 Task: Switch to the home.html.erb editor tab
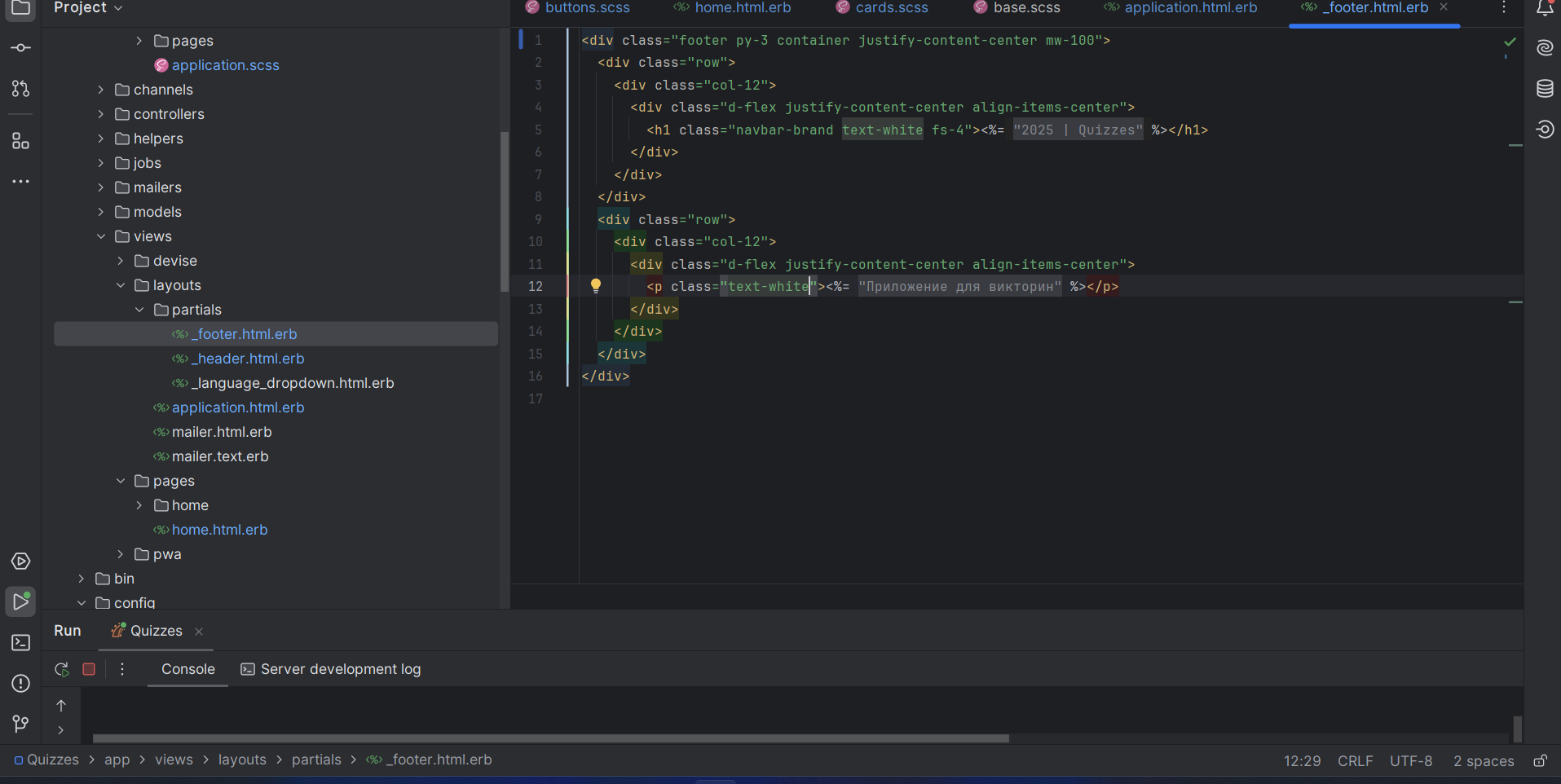click(732, 8)
